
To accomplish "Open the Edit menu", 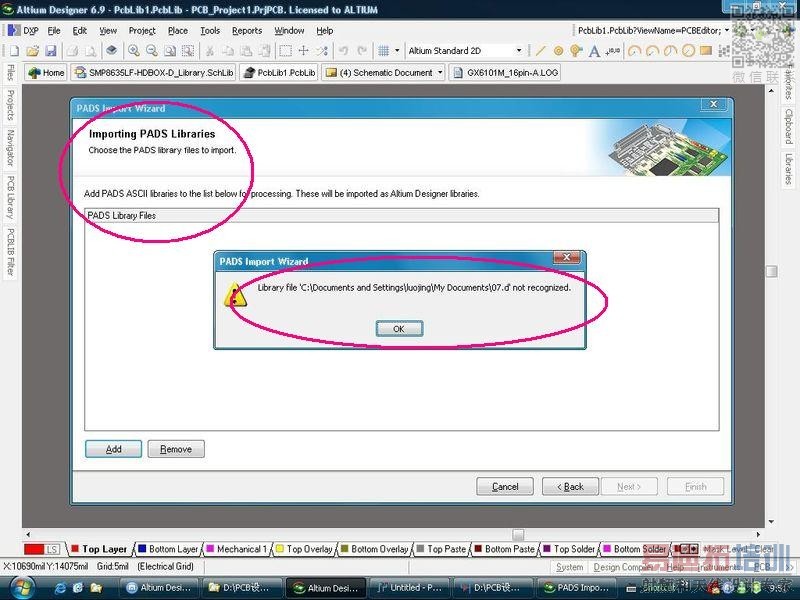I will tap(80, 31).
